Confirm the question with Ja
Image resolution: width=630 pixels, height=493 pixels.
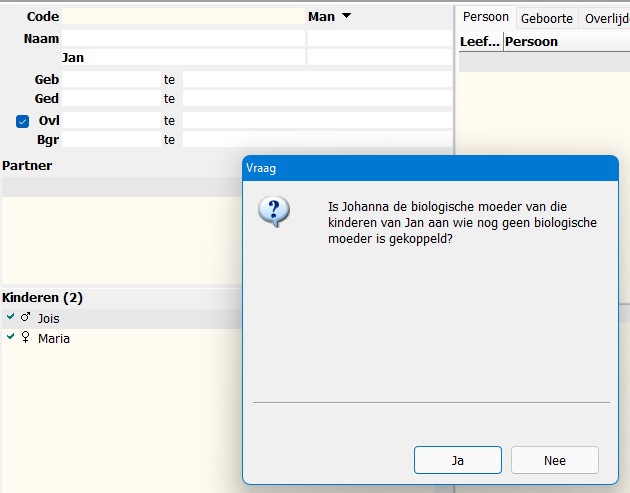457,460
